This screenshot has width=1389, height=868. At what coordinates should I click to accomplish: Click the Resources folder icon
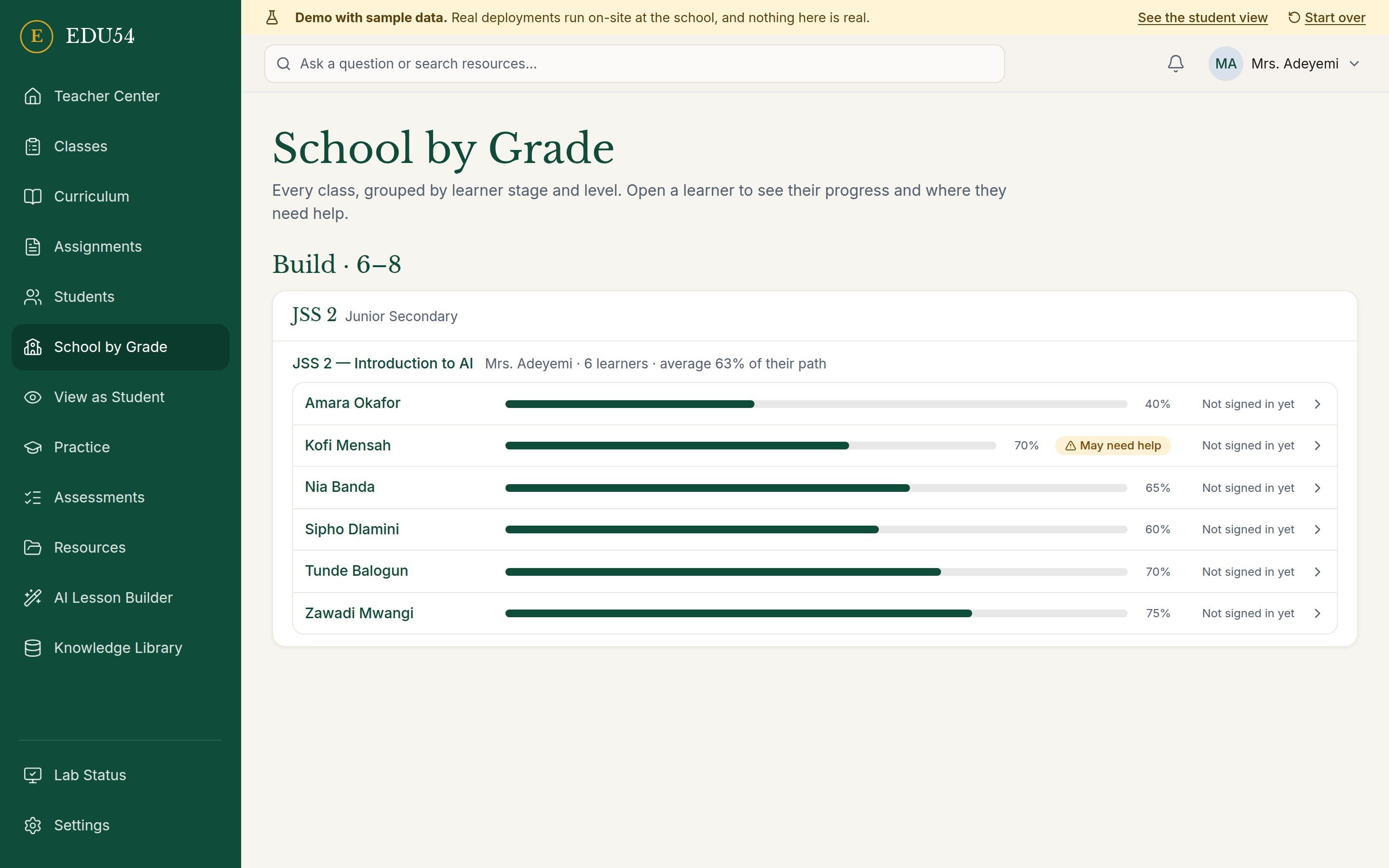coord(33,548)
